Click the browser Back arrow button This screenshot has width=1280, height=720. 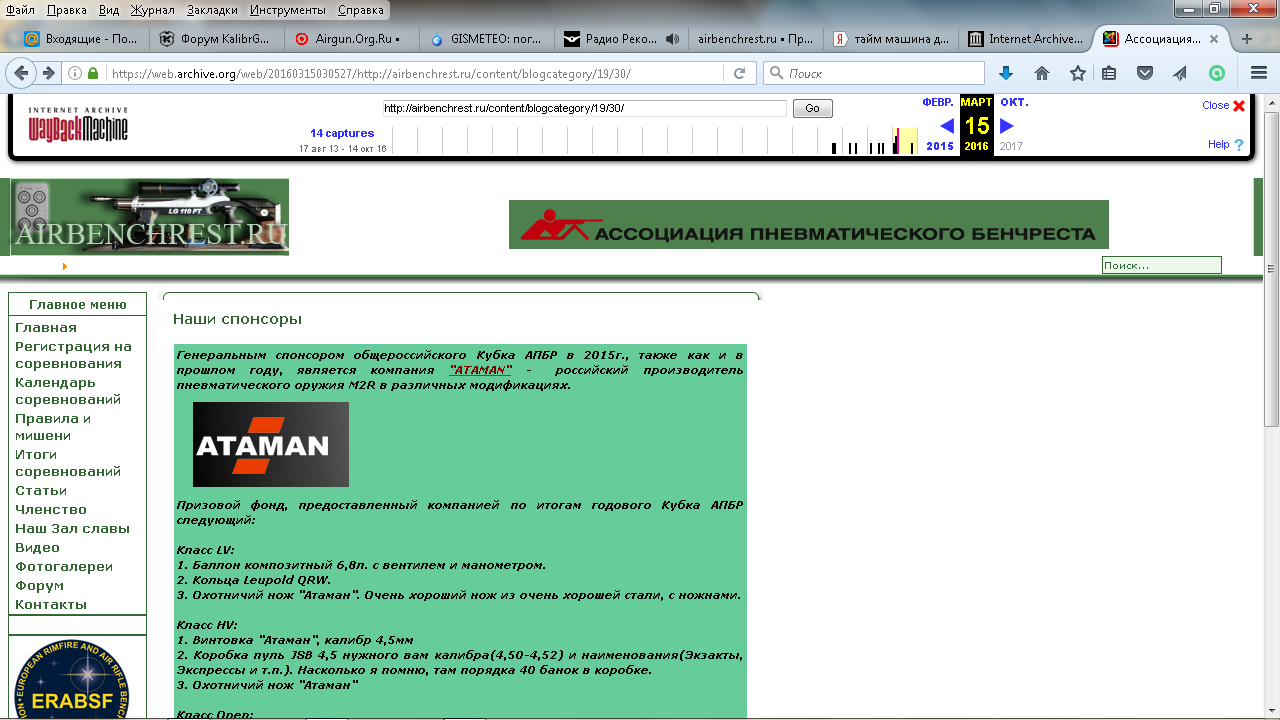coord(21,73)
